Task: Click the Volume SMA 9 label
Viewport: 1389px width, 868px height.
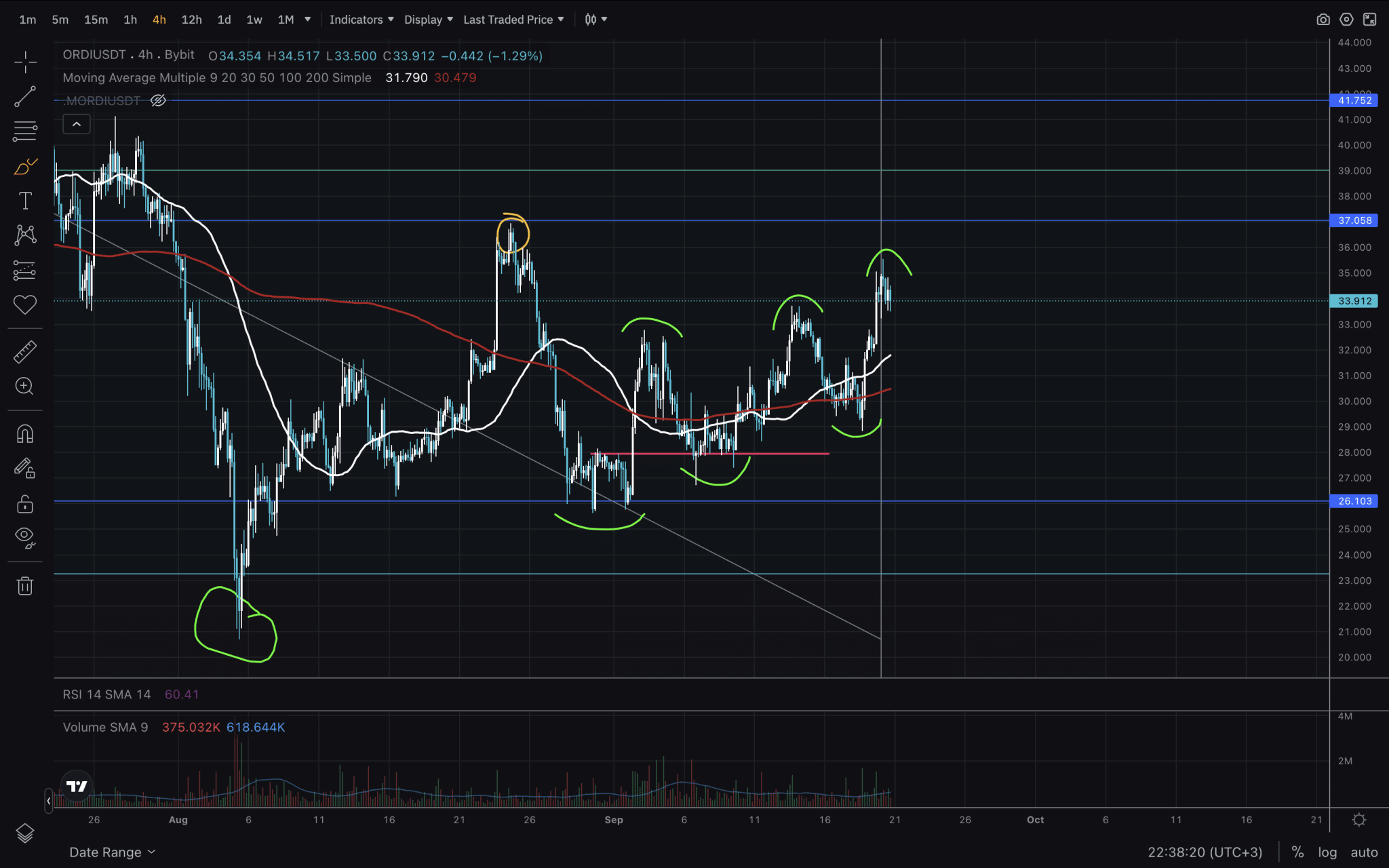Action: 105,728
